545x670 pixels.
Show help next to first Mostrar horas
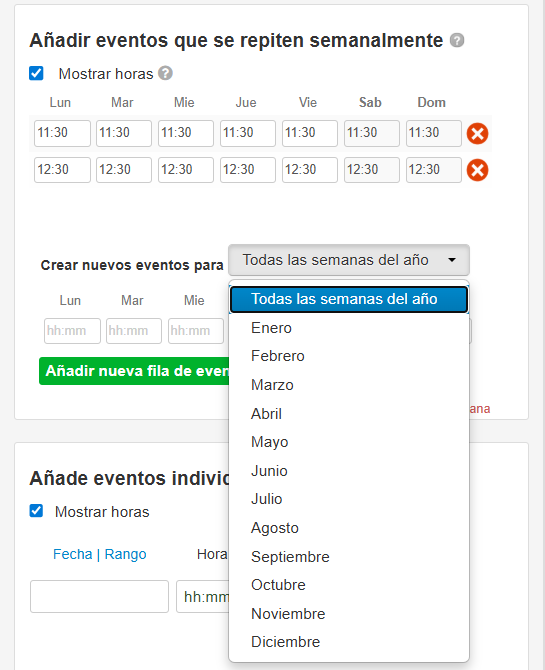[x=165, y=73]
